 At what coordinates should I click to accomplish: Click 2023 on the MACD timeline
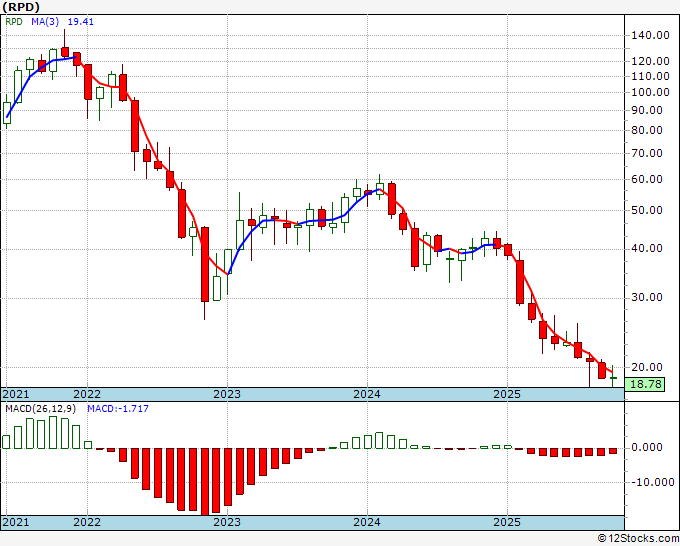click(x=227, y=522)
